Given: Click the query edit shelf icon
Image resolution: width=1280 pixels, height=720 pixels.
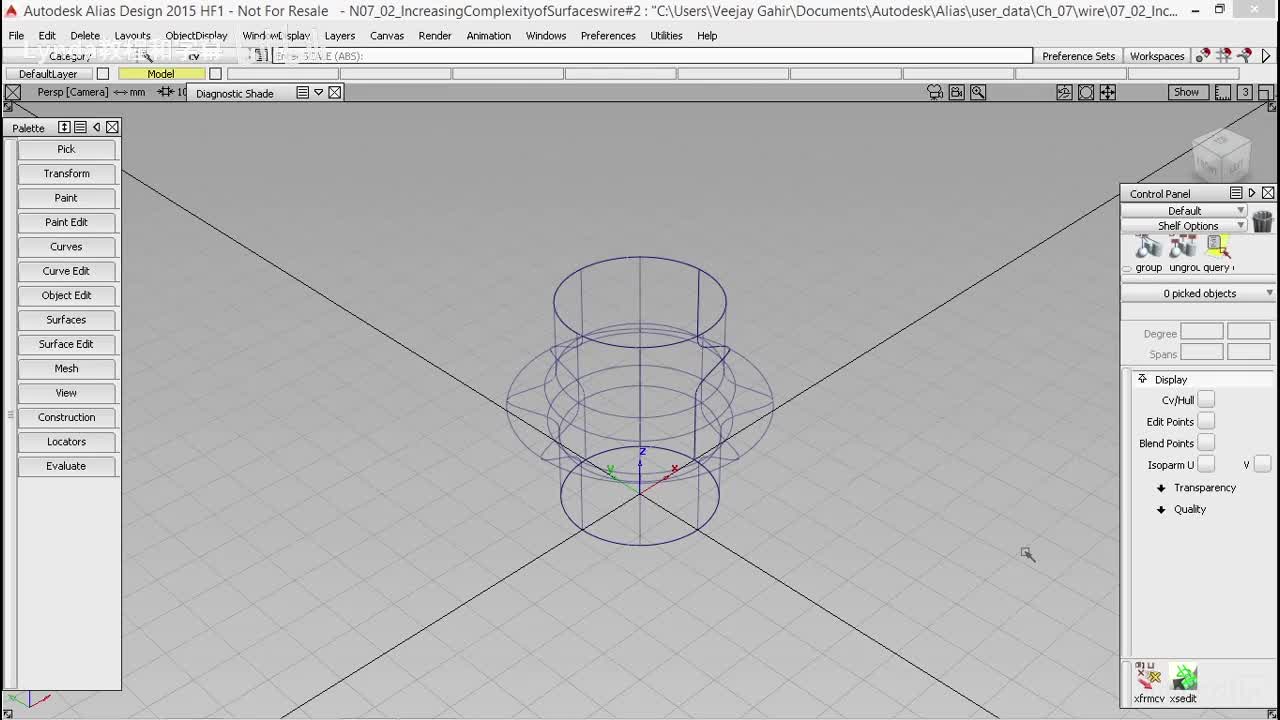Looking at the screenshot, I should [x=1217, y=247].
